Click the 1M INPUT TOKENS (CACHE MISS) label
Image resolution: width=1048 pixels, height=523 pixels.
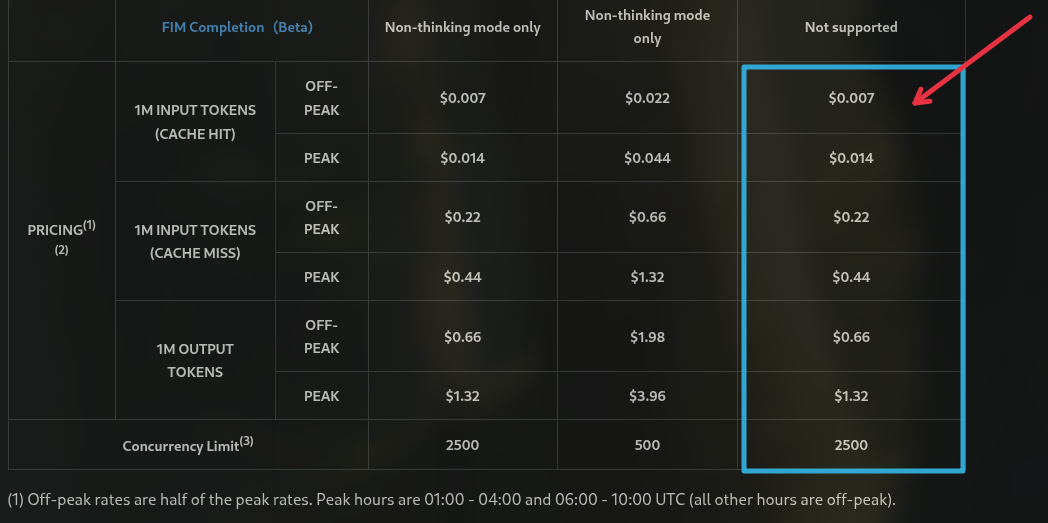click(x=195, y=241)
